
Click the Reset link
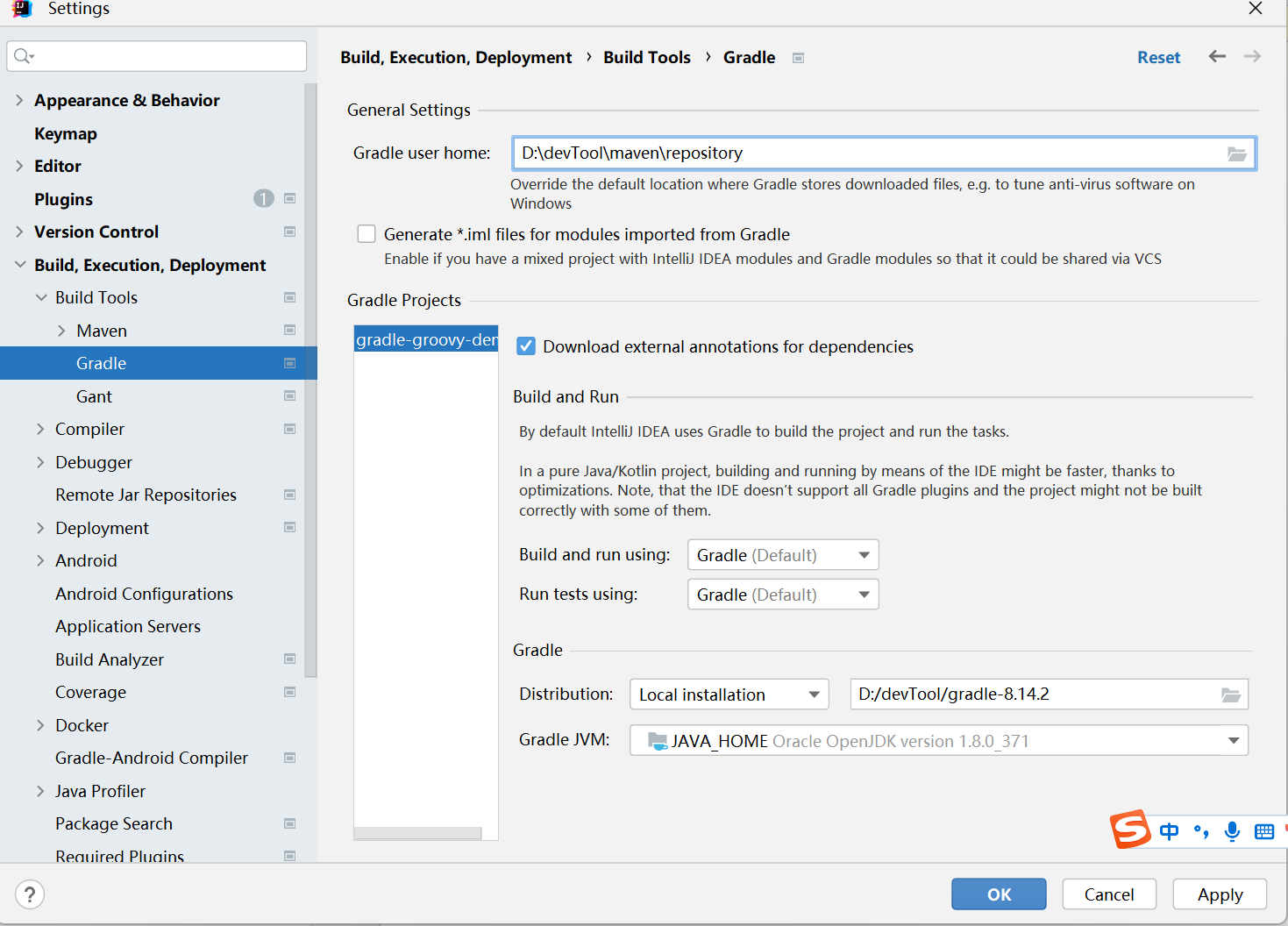tap(1158, 57)
